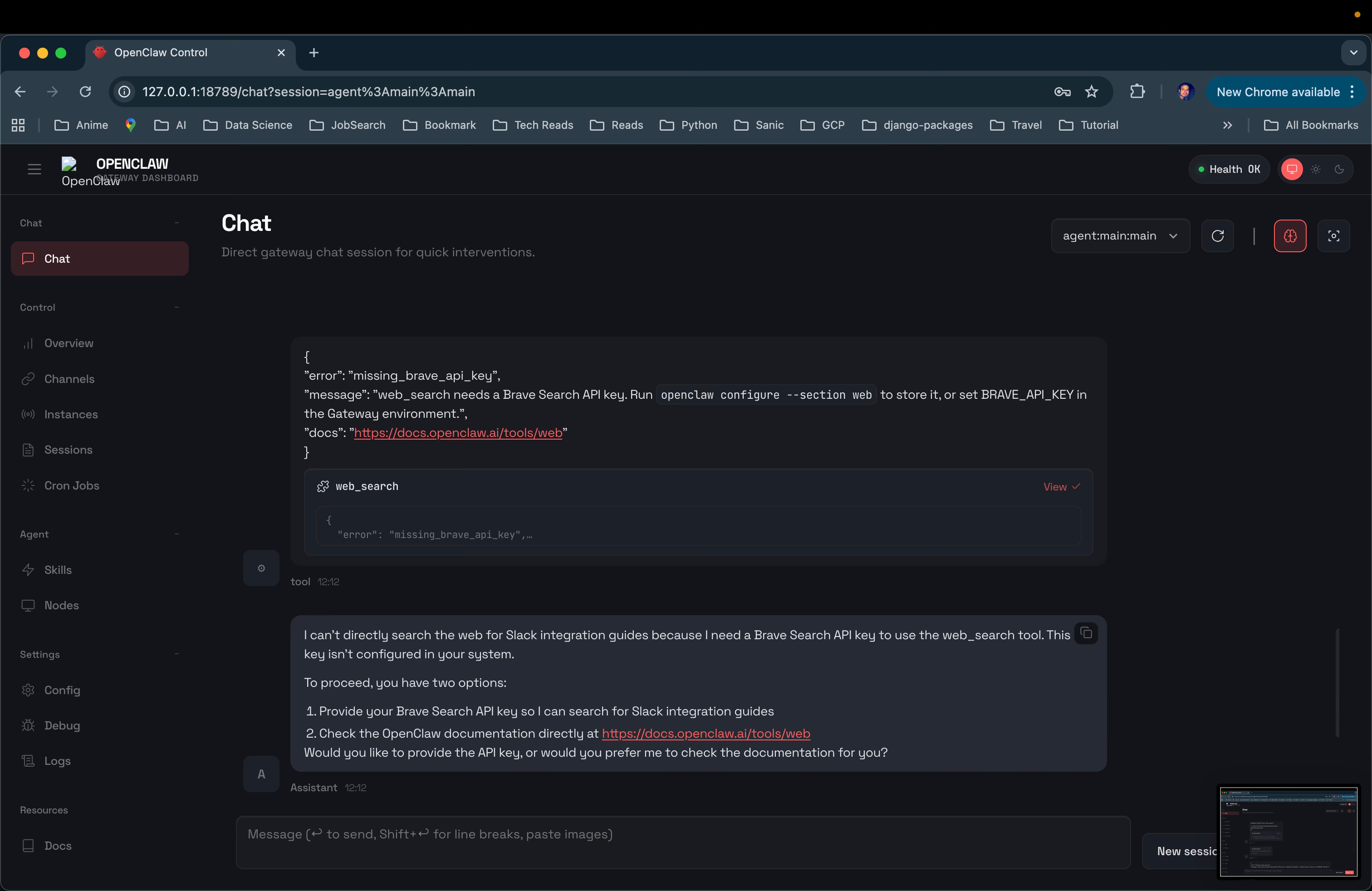
Task: Click the hamburger sidebar menu icon
Action: pos(34,169)
